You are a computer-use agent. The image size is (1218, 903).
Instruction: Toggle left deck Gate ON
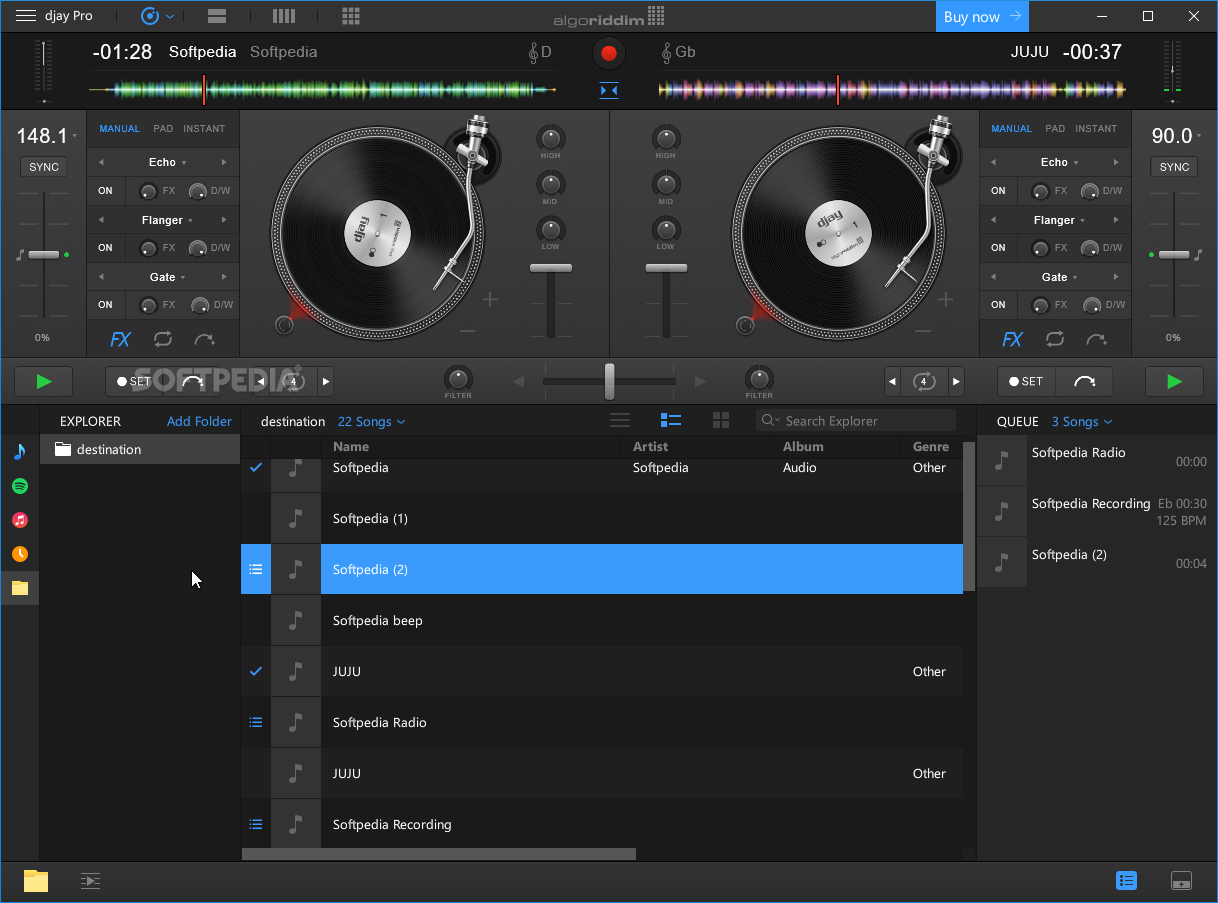click(x=105, y=305)
